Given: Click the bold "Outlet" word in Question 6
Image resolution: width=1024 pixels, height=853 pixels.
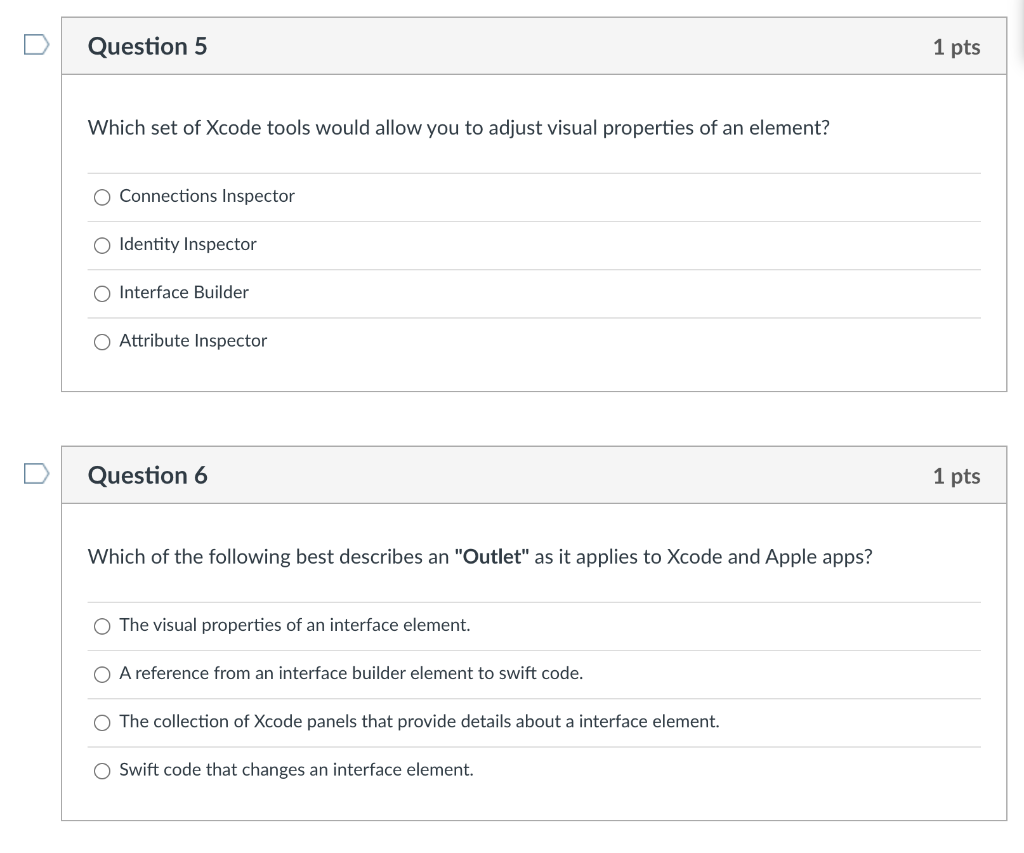Looking at the screenshot, I should click(491, 557).
